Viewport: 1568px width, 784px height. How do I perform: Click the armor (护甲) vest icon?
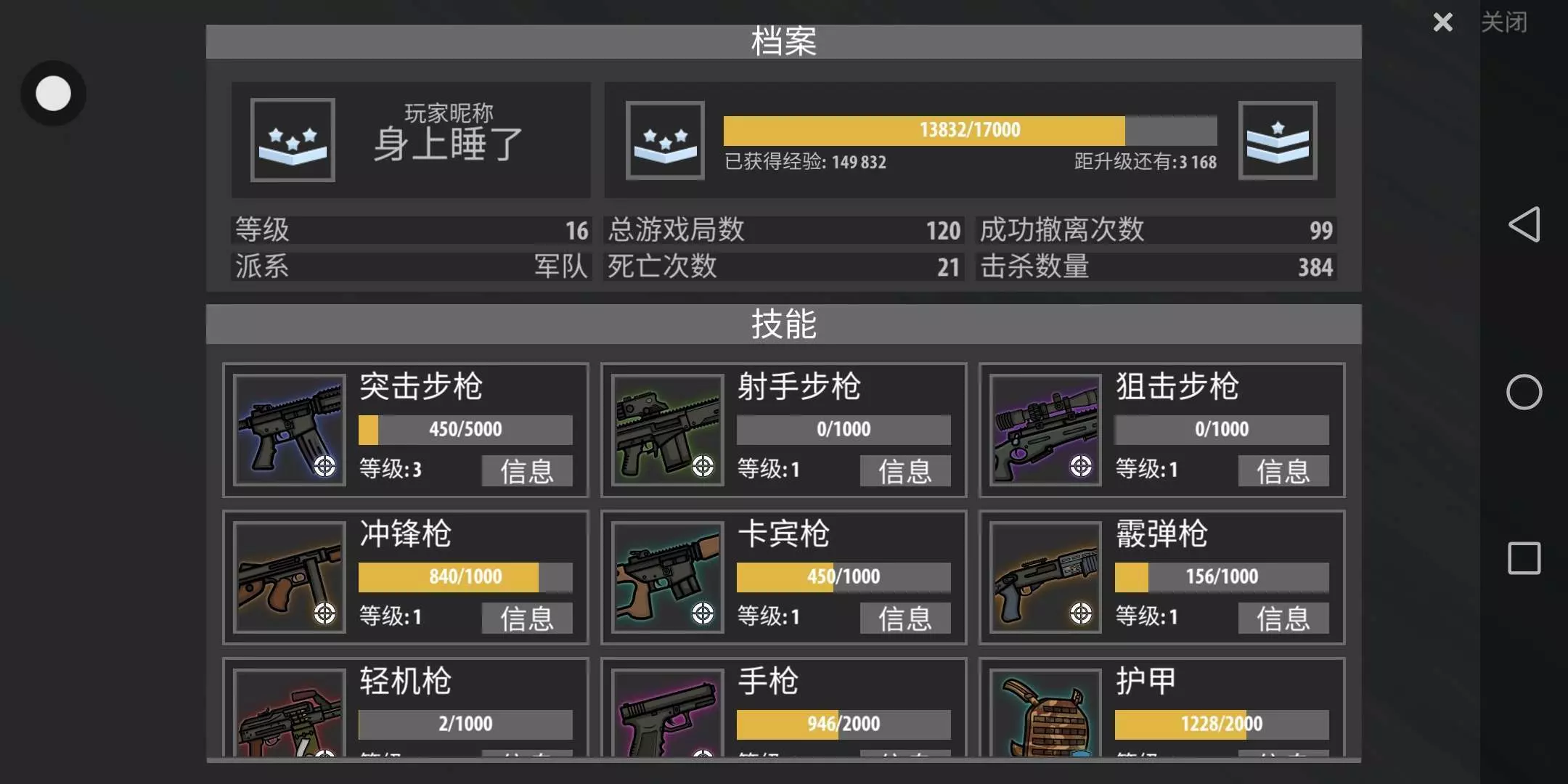(x=1046, y=713)
